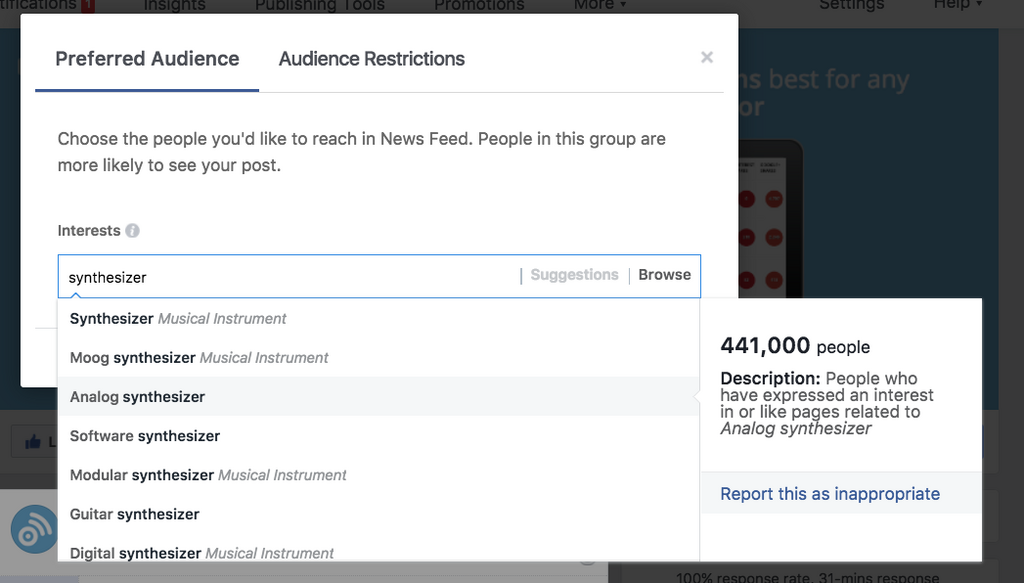Click the info icon beside Interests
Image resolution: width=1024 pixels, height=583 pixels.
tap(132, 231)
